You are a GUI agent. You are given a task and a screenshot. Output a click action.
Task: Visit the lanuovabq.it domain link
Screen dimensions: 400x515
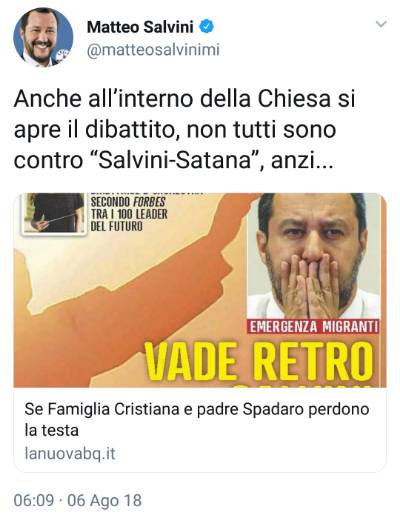(70, 454)
